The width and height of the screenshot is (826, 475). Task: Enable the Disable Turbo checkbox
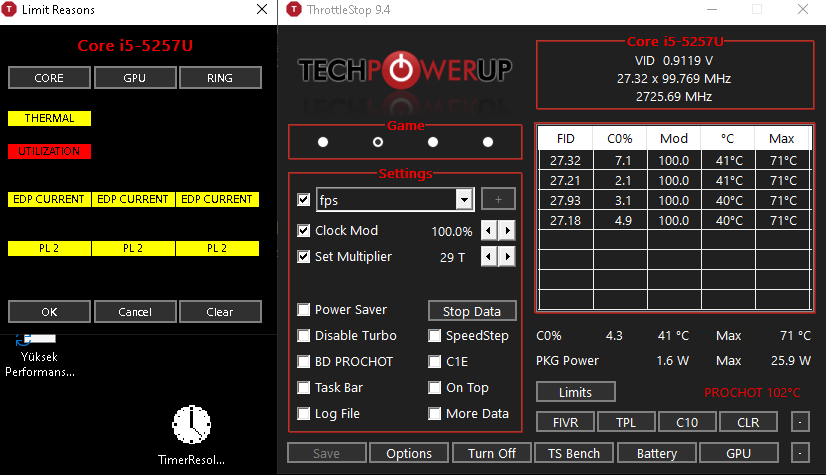click(x=303, y=335)
